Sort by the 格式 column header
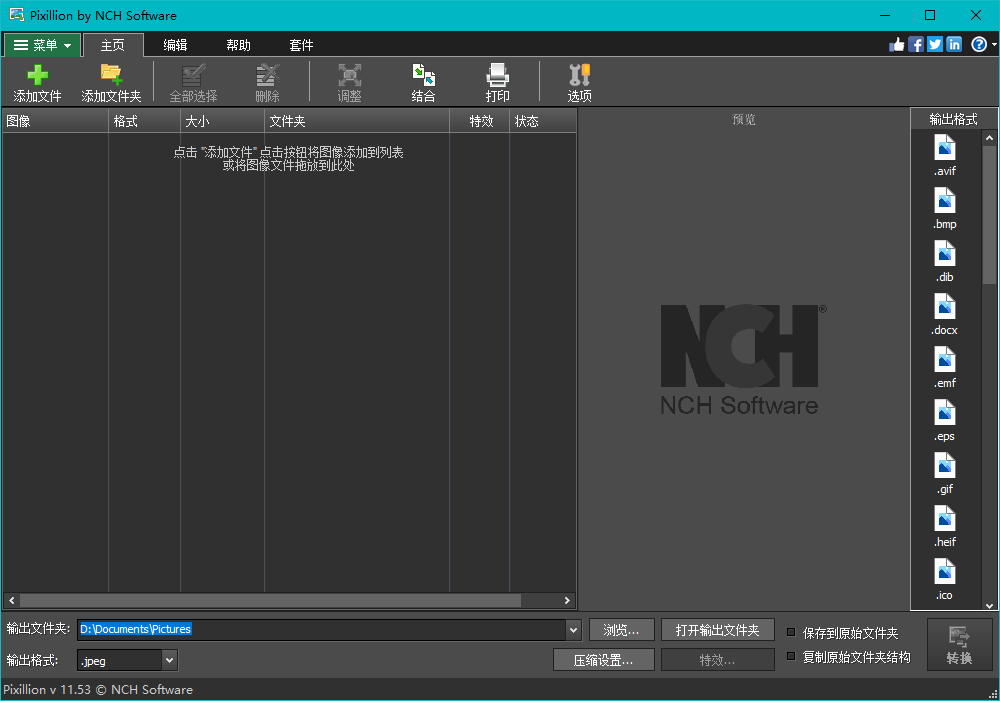 pos(145,121)
